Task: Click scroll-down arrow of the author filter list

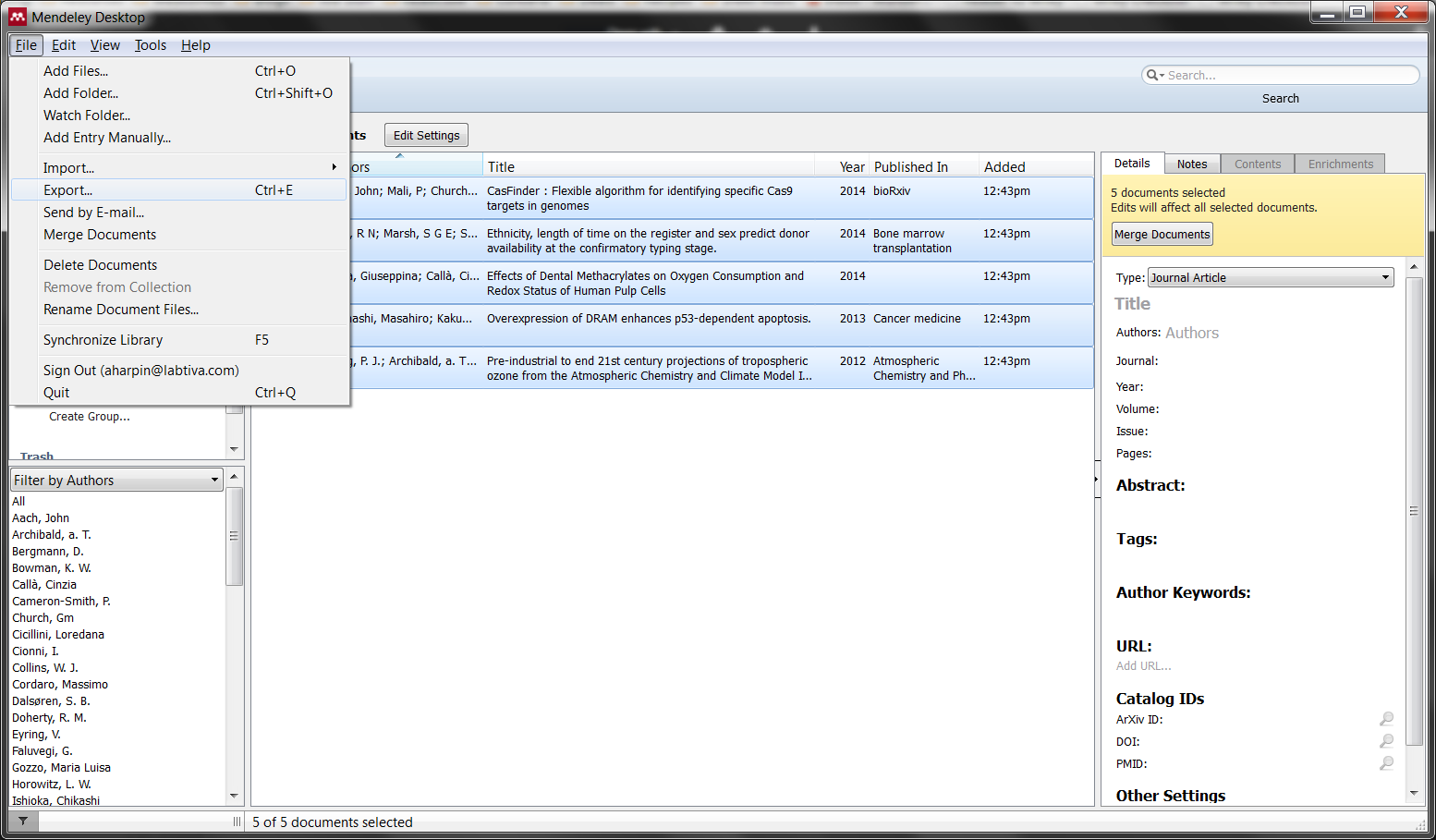Action: click(234, 796)
